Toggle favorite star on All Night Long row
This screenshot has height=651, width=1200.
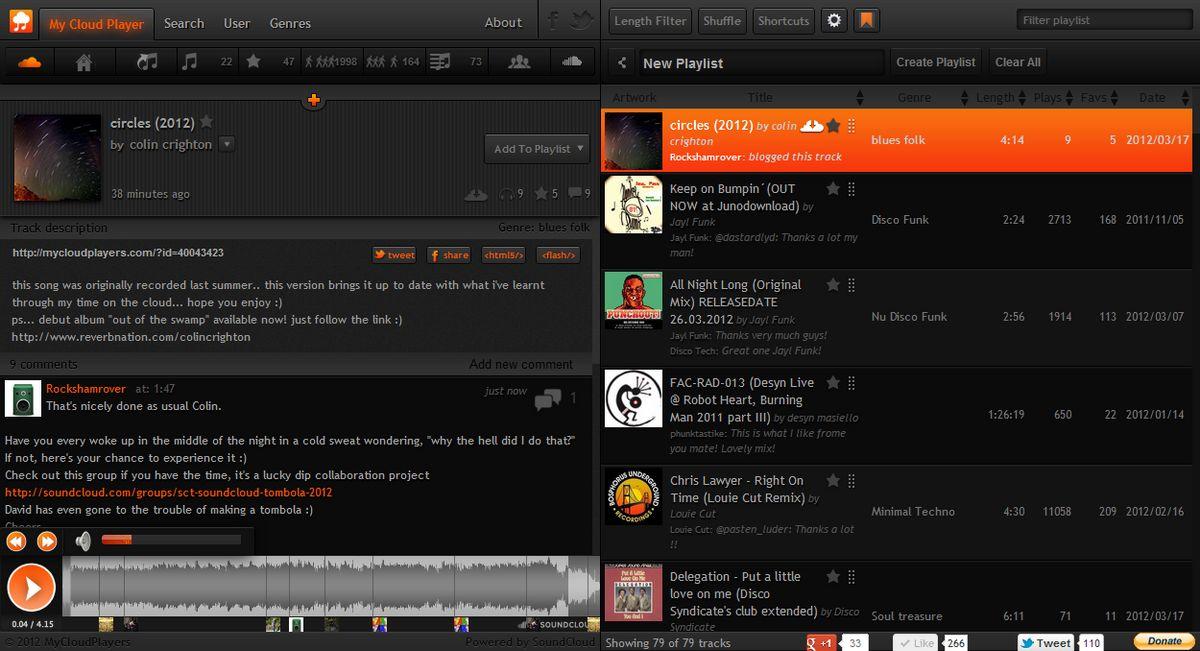tap(833, 284)
